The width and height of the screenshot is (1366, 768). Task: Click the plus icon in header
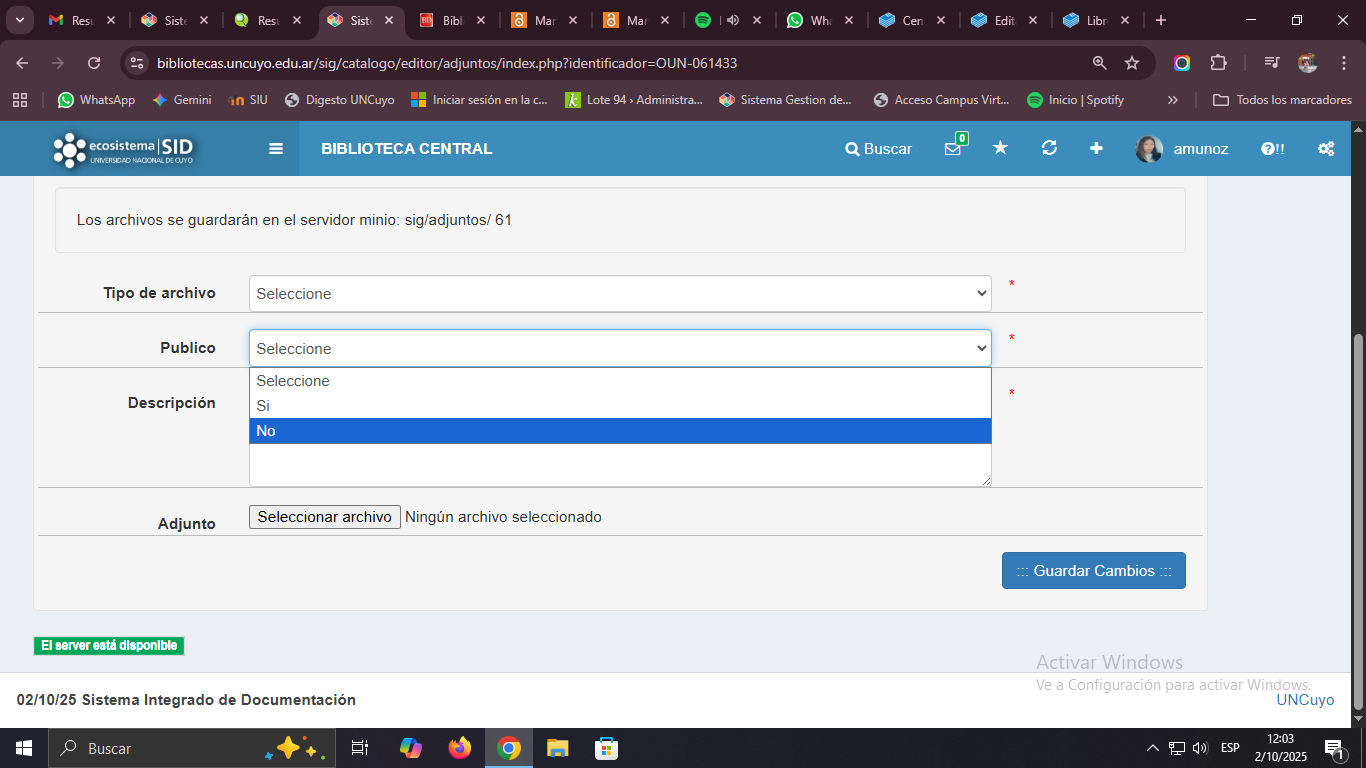click(1096, 148)
